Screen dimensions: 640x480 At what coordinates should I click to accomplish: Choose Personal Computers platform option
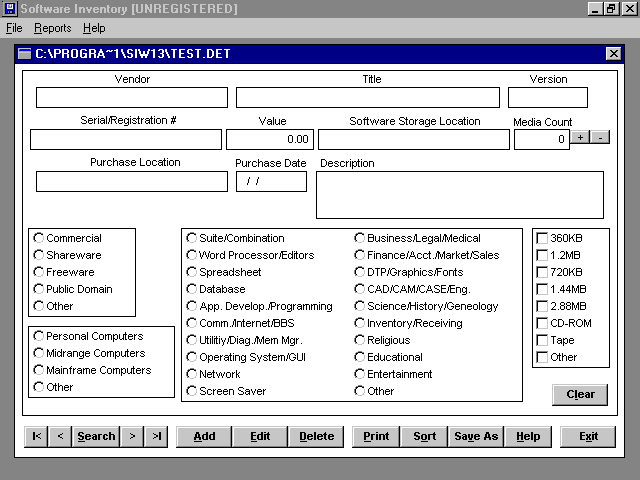coord(39,336)
